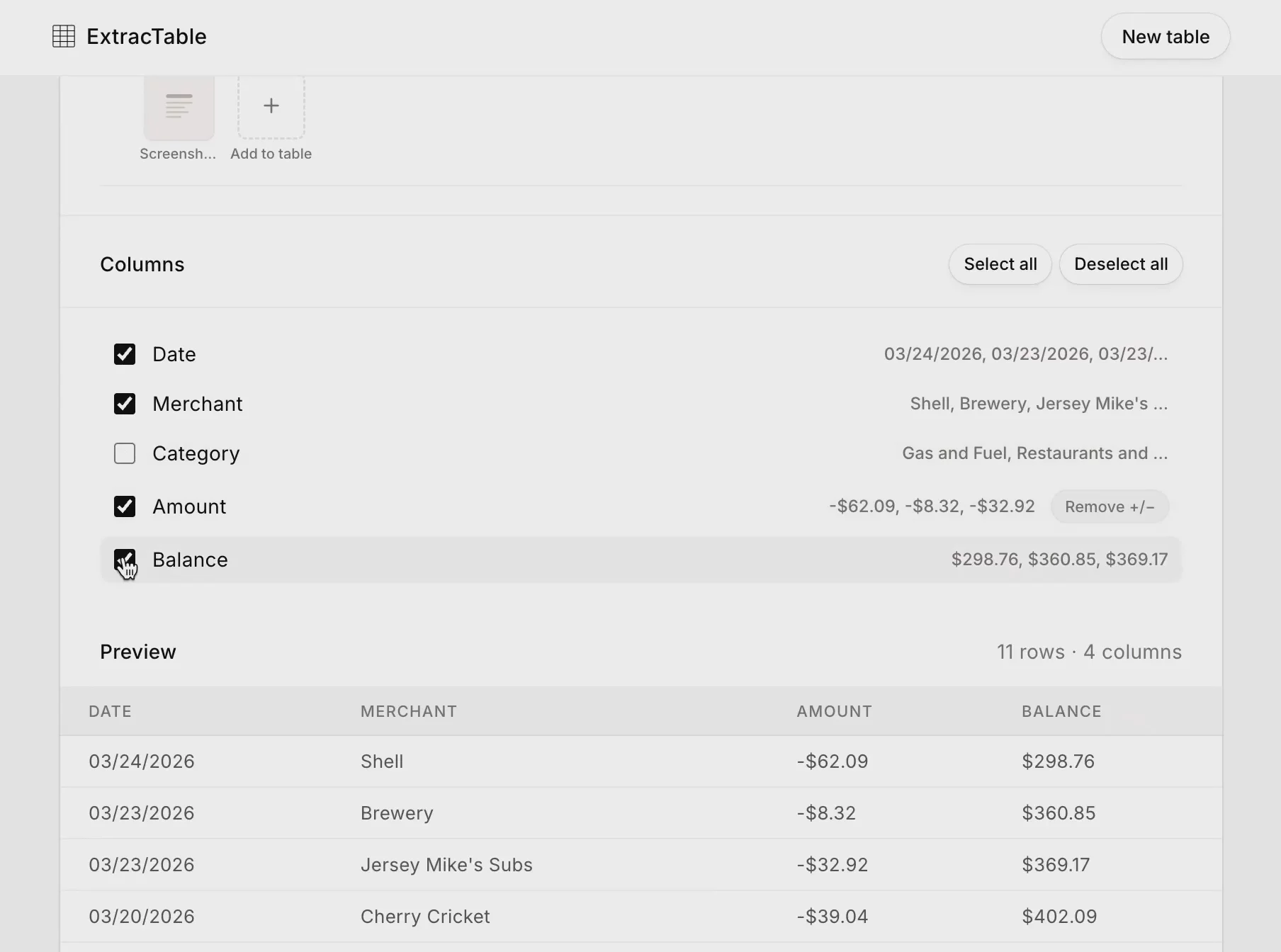Click the MERCHANT column header

click(x=409, y=711)
